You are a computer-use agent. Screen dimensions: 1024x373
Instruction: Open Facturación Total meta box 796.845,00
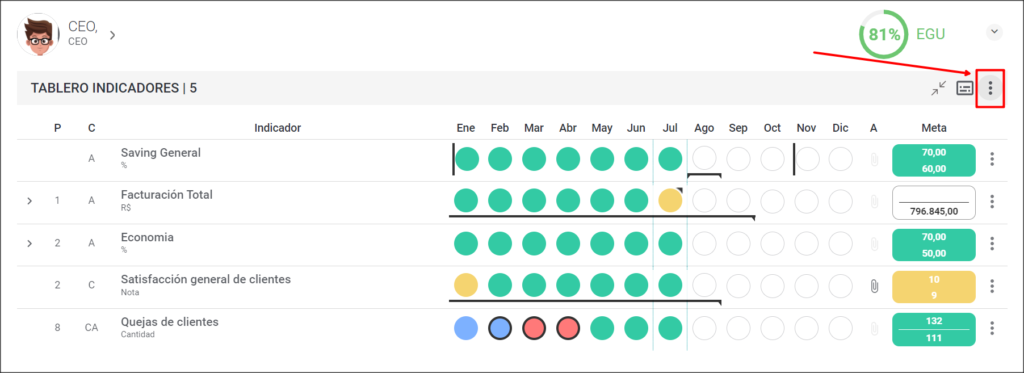[933, 203]
